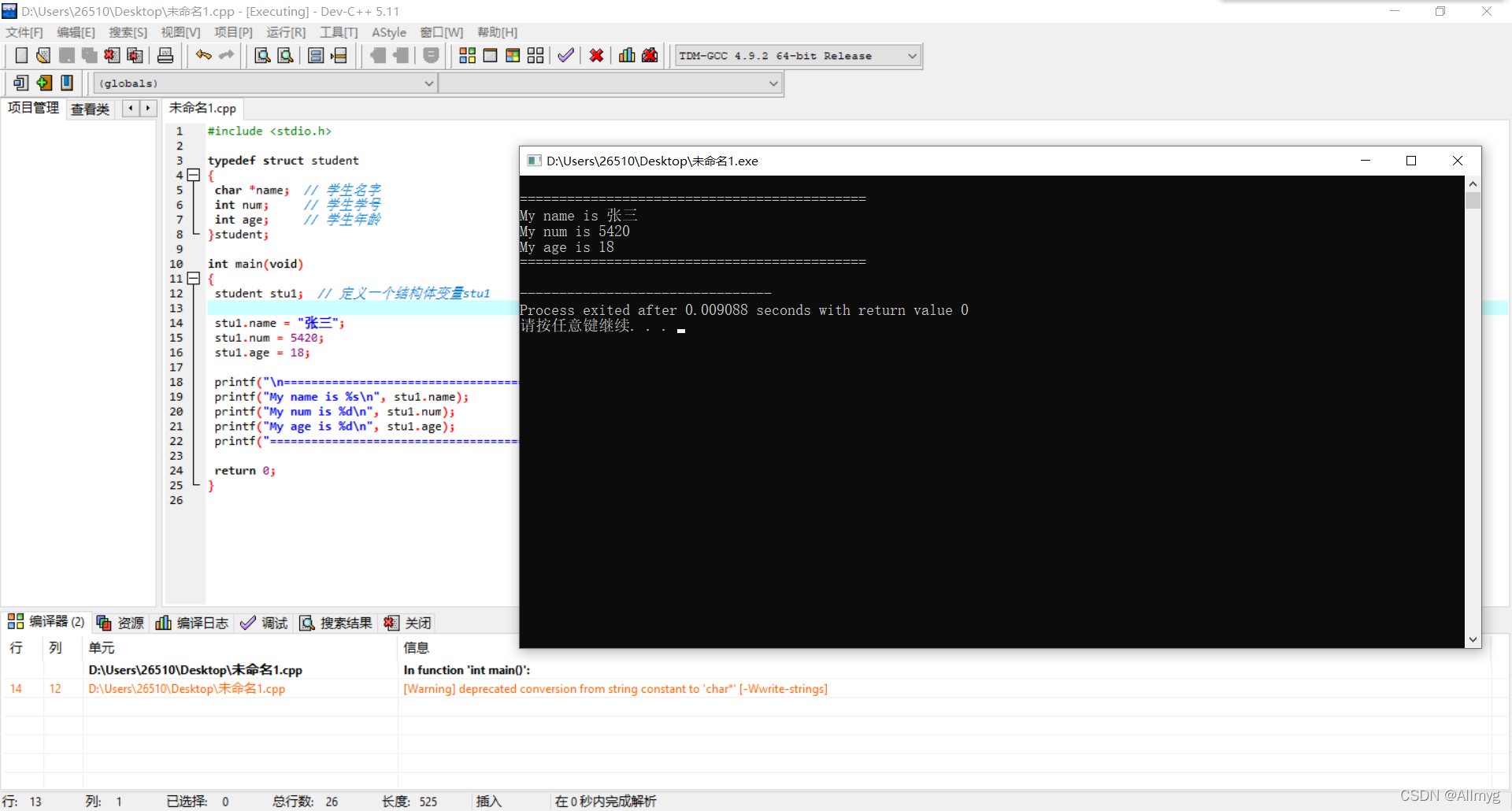Click the Insert snippet icon
Viewport: 1512px width, 811px height.
(21, 83)
